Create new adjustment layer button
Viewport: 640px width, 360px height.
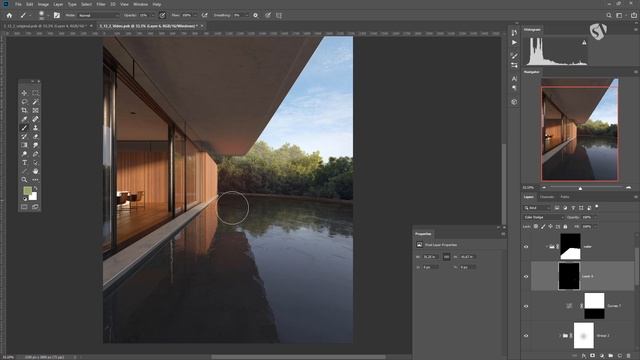pyautogui.click(x=602, y=356)
